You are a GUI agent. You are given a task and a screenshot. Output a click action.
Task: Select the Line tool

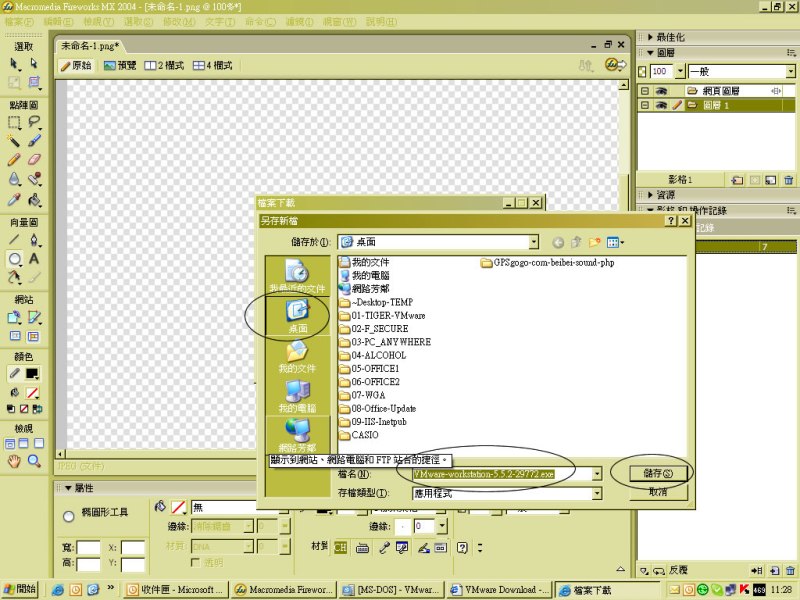[14, 240]
